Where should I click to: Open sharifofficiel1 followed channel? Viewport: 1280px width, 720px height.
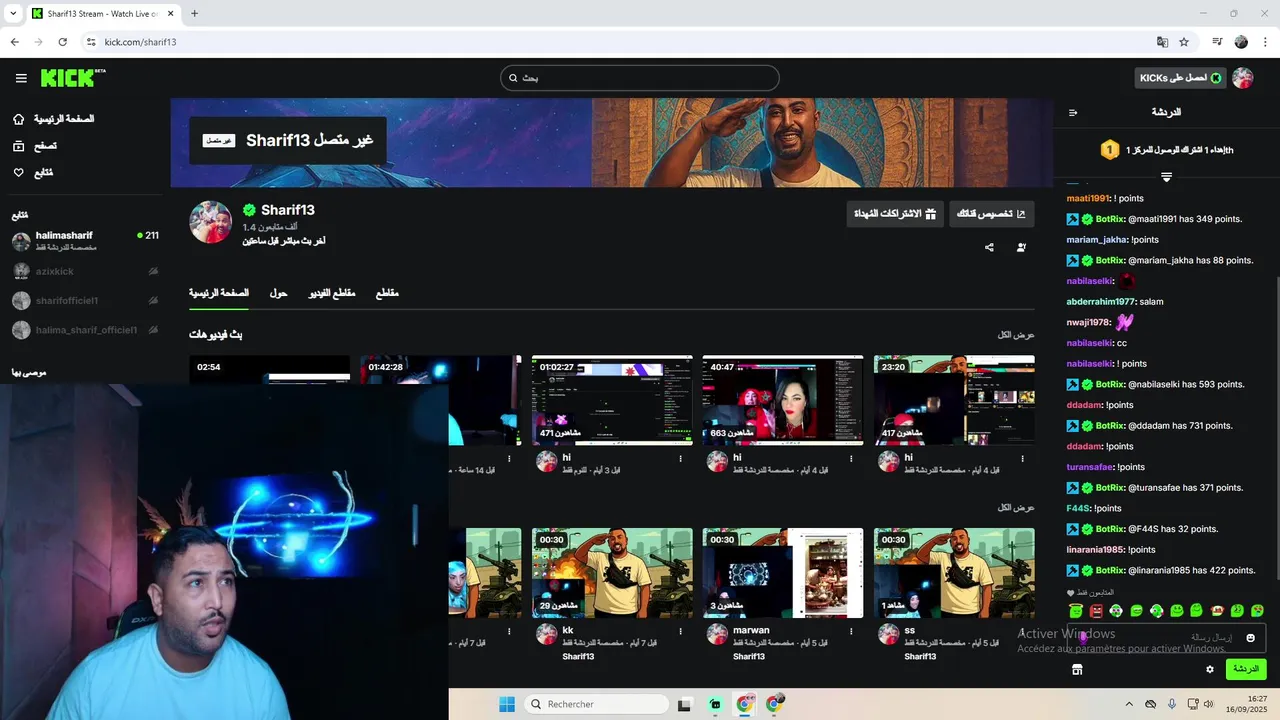point(85,300)
